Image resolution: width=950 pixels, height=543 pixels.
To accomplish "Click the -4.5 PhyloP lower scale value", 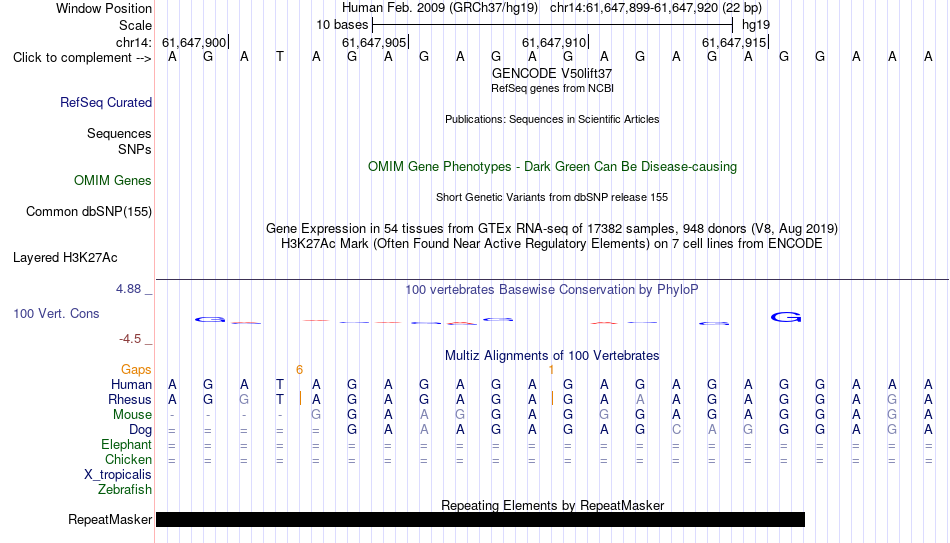I will (130, 339).
